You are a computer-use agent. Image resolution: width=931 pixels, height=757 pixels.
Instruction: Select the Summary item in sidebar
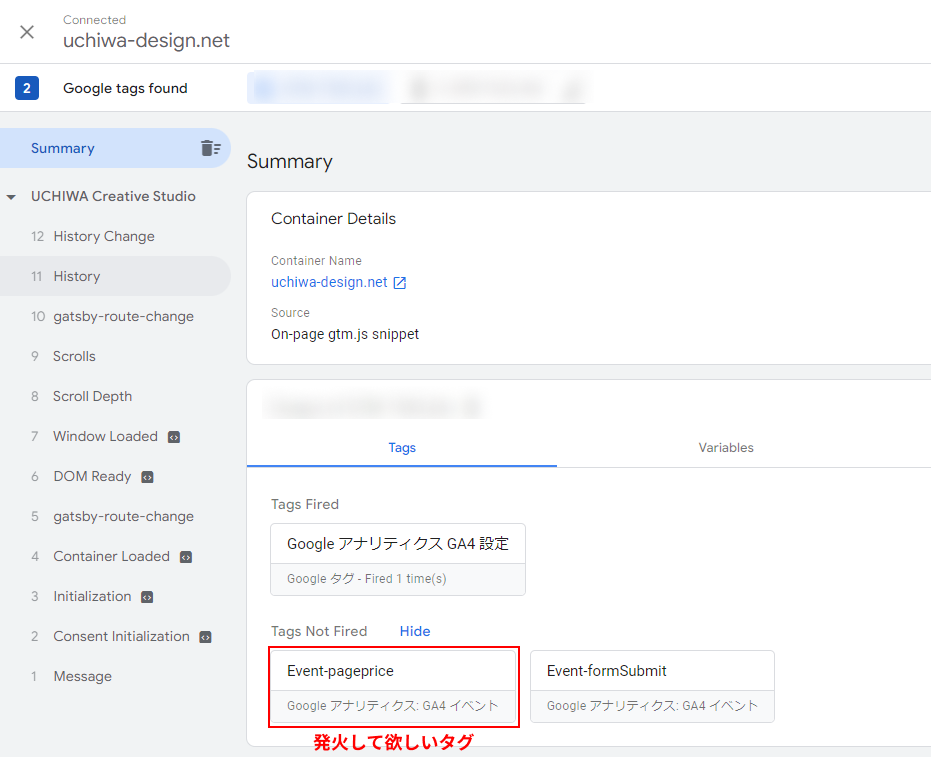(115, 148)
